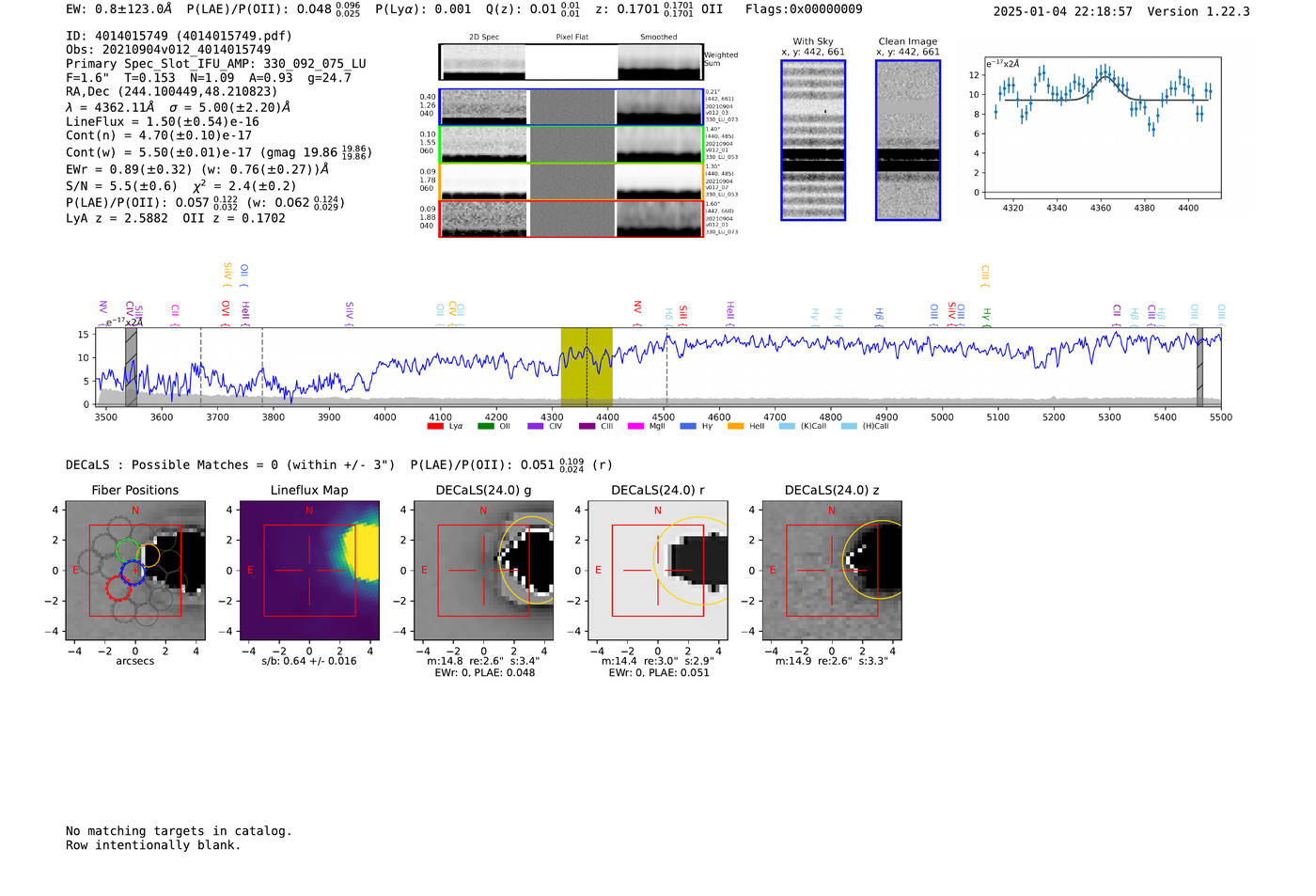Open the Fiber Positions panel
This screenshot has width=1316, height=896.
pyautogui.click(x=135, y=571)
